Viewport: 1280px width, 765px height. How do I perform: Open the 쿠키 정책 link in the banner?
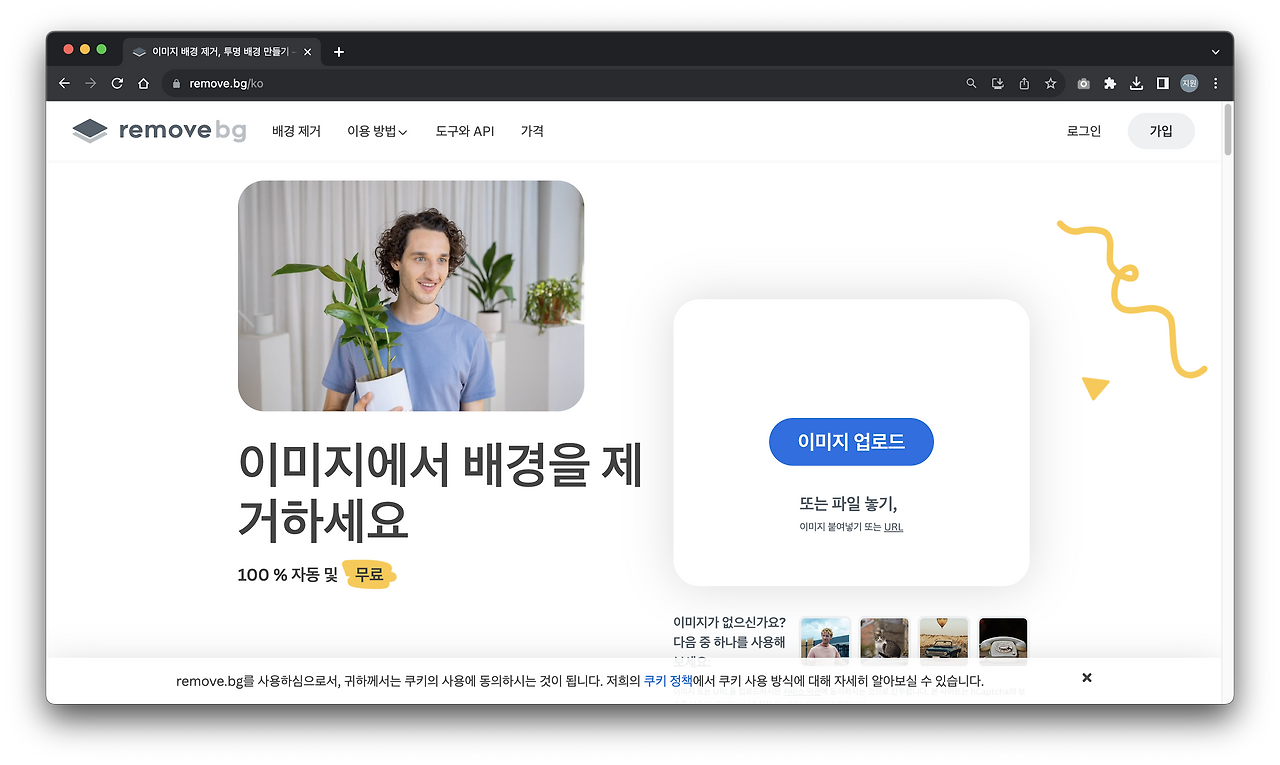(666, 680)
